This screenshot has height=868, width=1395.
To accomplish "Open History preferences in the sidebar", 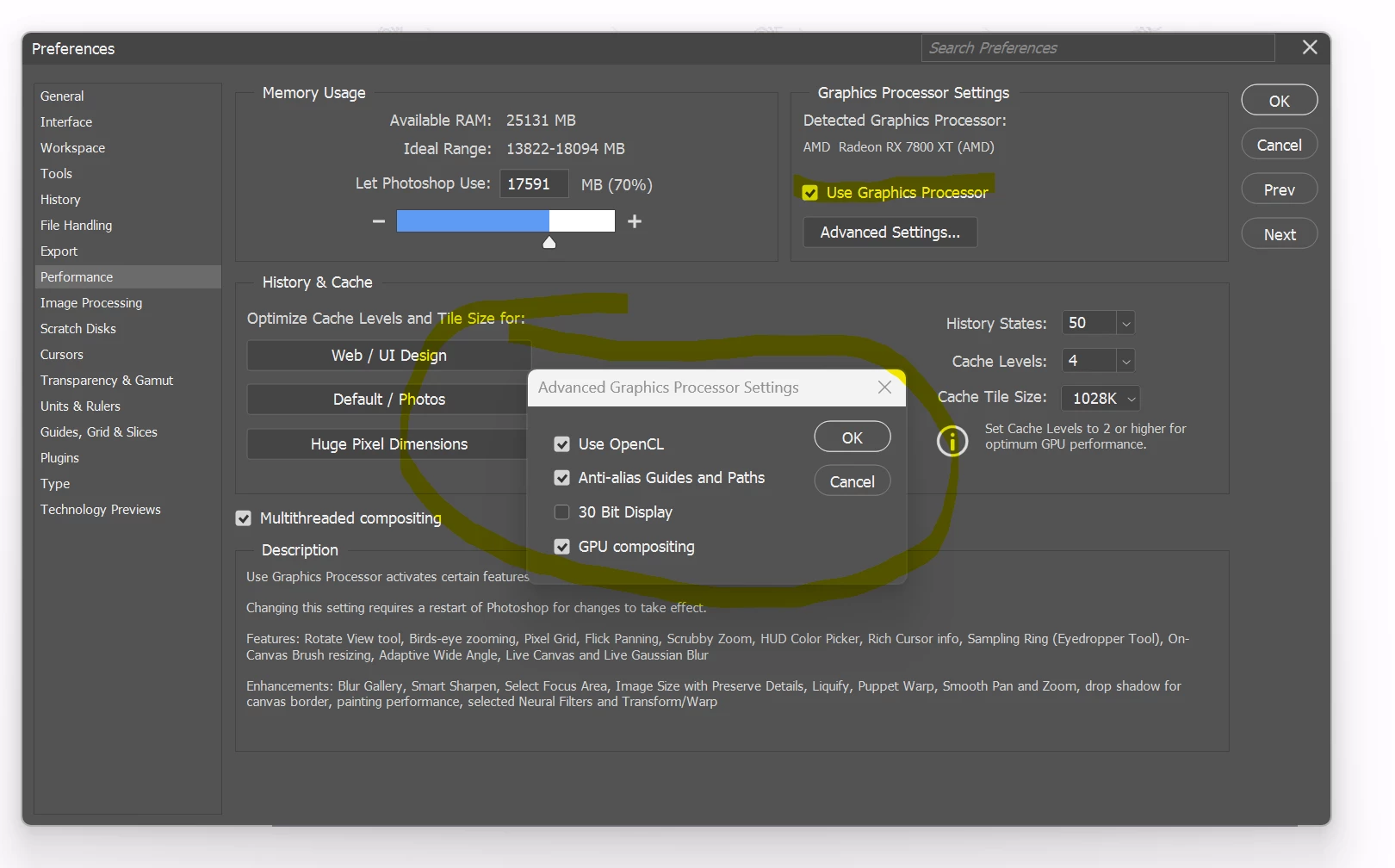I will tap(127, 200).
